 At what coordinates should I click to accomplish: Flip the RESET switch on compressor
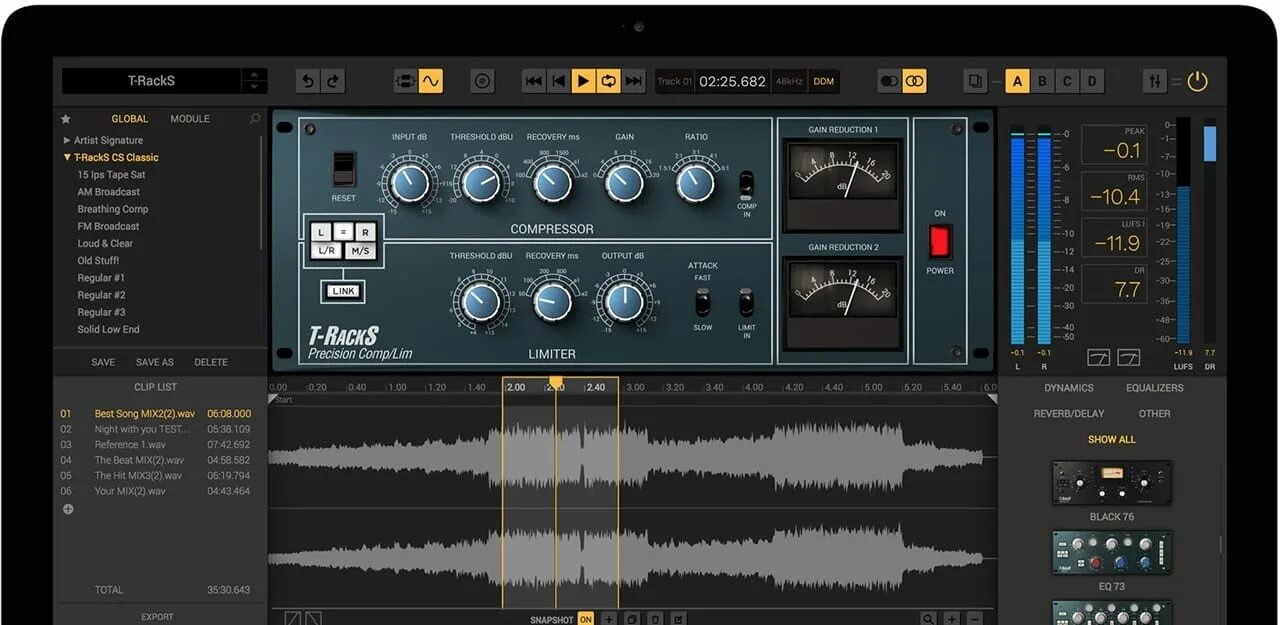click(343, 170)
